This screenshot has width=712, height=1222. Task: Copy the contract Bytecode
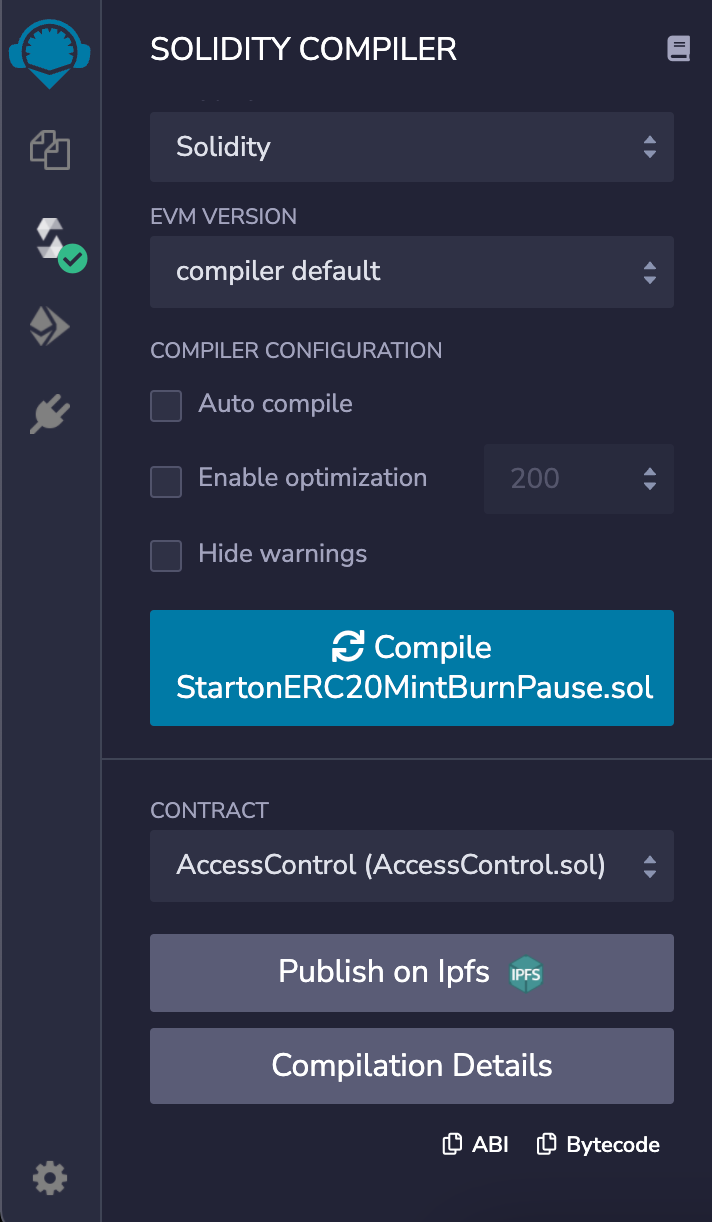click(597, 1144)
